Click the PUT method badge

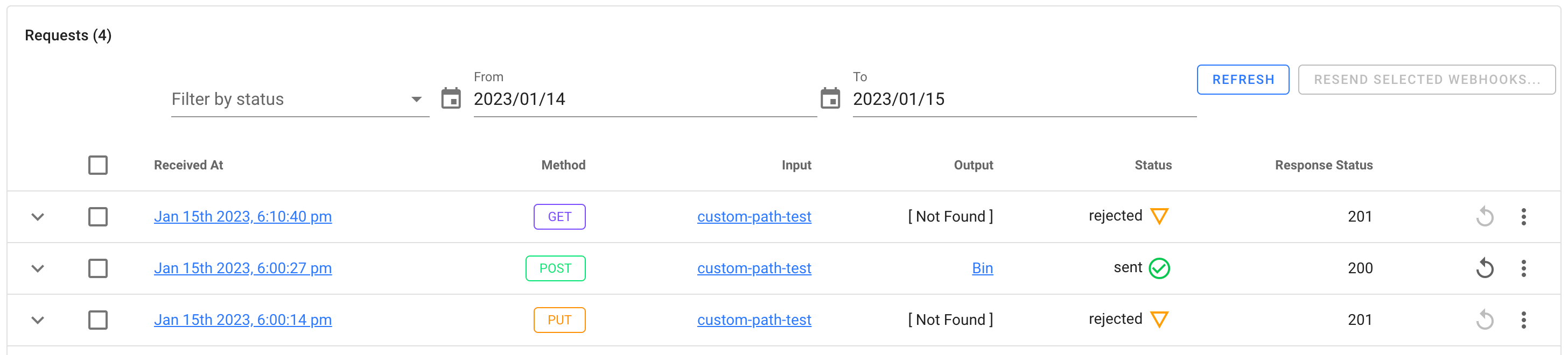(x=559, y=319)
